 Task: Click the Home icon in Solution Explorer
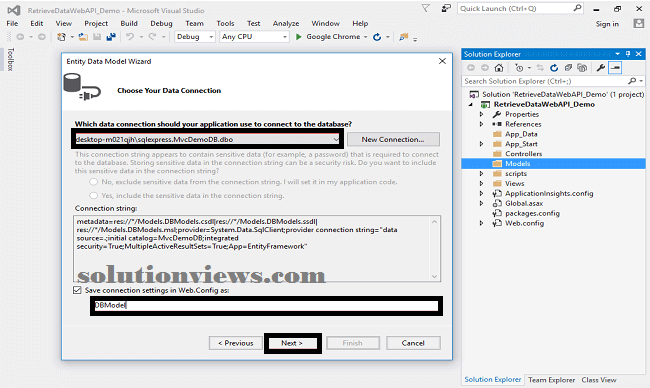point(499,68)
